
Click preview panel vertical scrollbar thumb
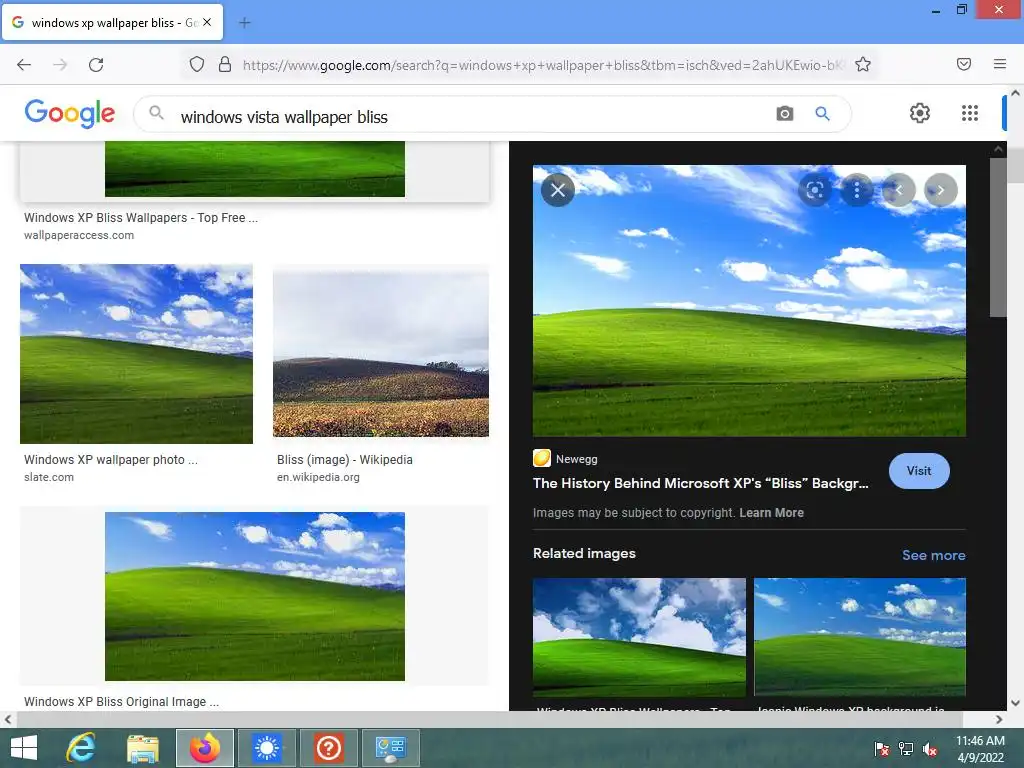[x=998, y=238]
